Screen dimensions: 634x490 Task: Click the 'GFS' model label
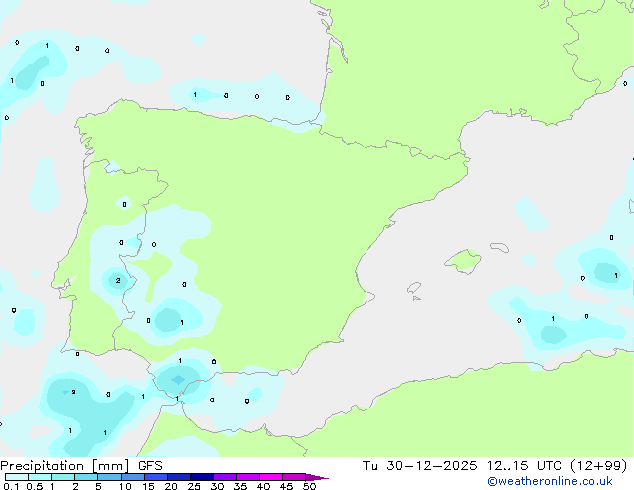[x=150, y=466]
